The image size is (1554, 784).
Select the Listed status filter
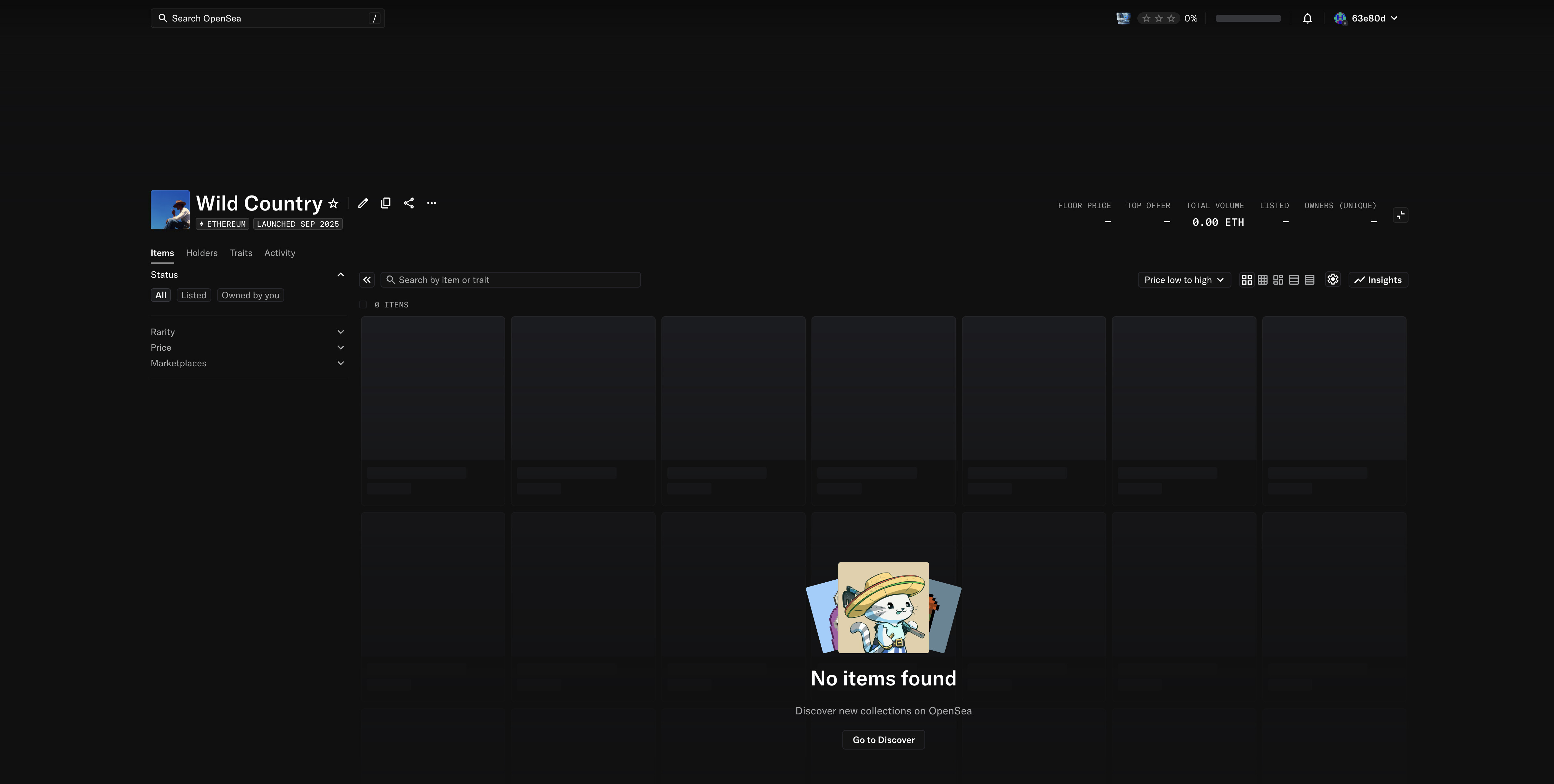[194, 295]
